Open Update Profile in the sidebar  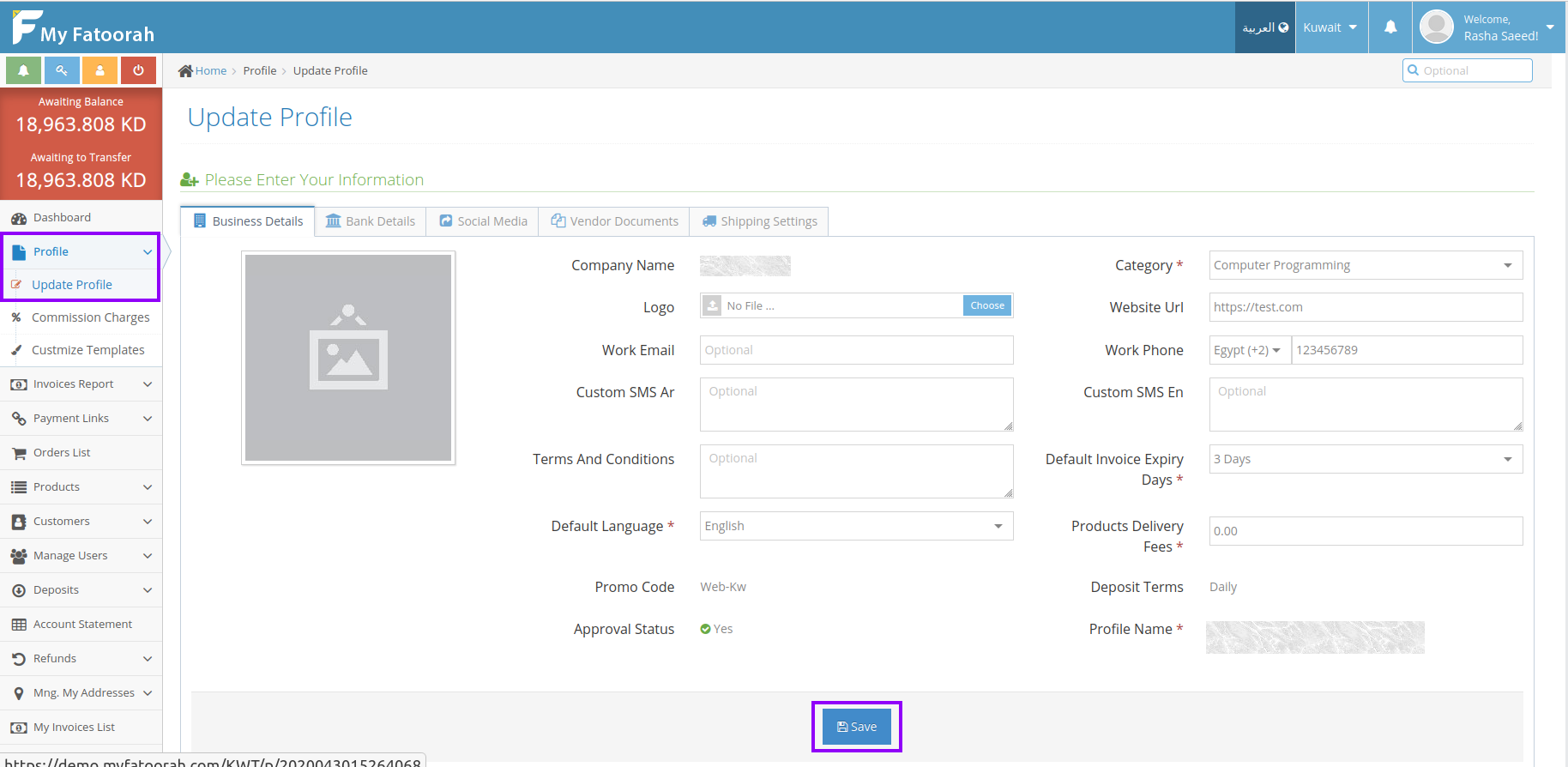72,285
